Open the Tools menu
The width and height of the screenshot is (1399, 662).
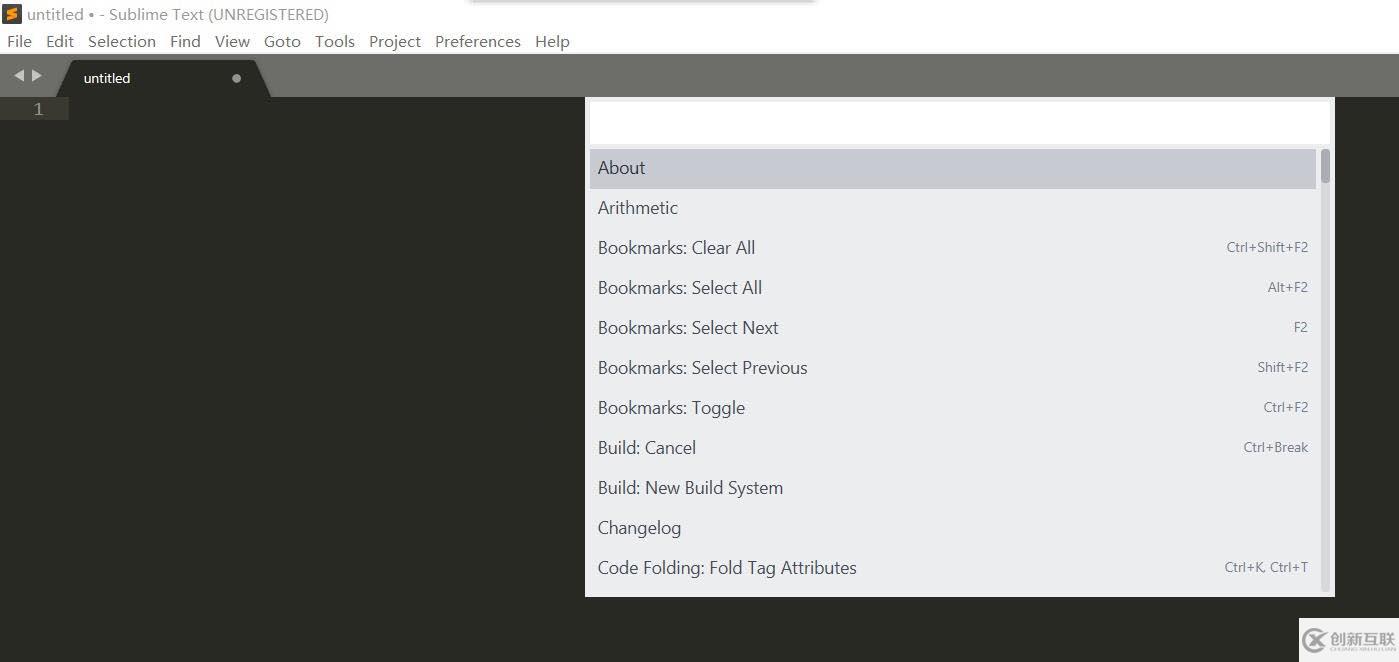pyautogui.click(x=335, y=41)
